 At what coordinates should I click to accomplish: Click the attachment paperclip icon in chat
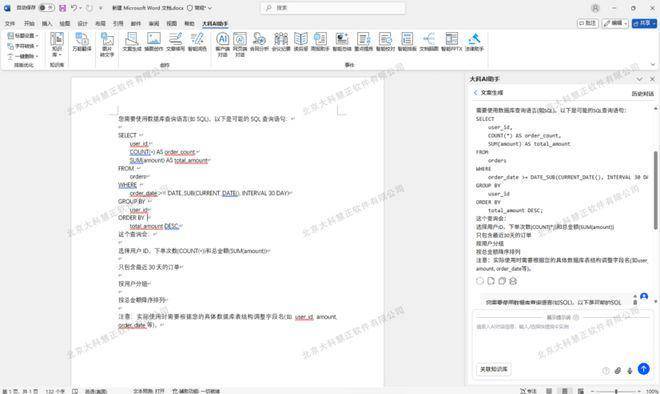(x=617, y=370)
